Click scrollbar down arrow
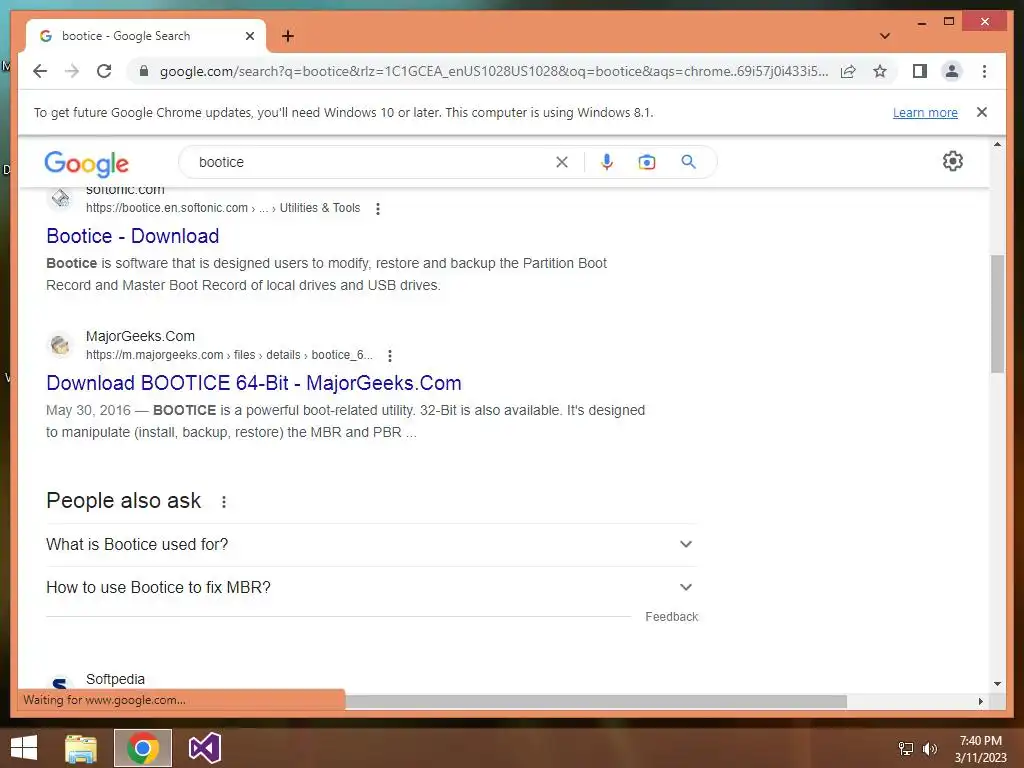Screen dimensions: 1024x768 997,684
